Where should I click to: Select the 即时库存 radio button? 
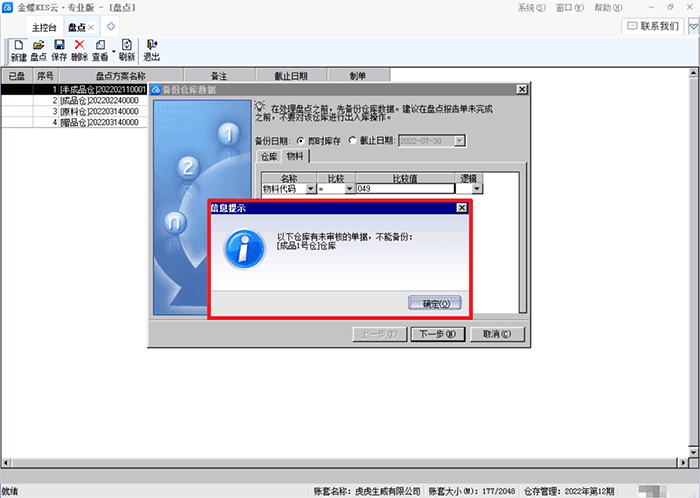click(x=300, y=141)
